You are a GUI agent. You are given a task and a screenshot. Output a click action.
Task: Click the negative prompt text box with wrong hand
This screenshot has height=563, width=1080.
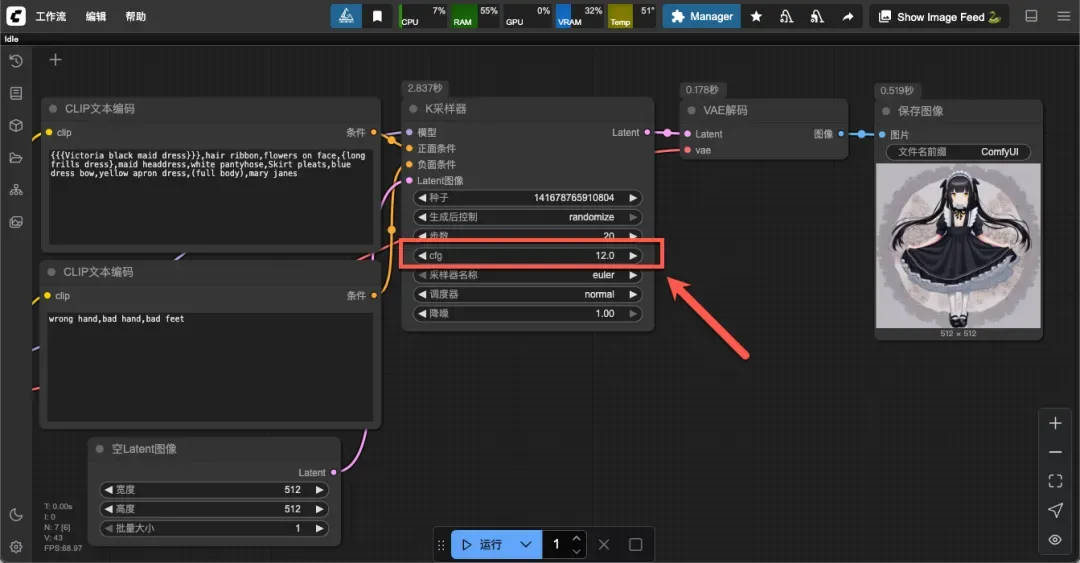tap(210, 367)
